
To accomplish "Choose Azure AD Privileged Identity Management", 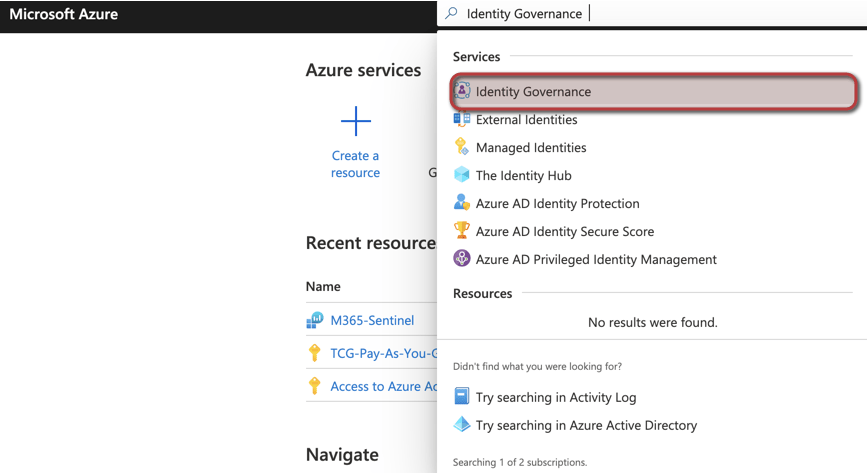I will click(x=596, y=260).
